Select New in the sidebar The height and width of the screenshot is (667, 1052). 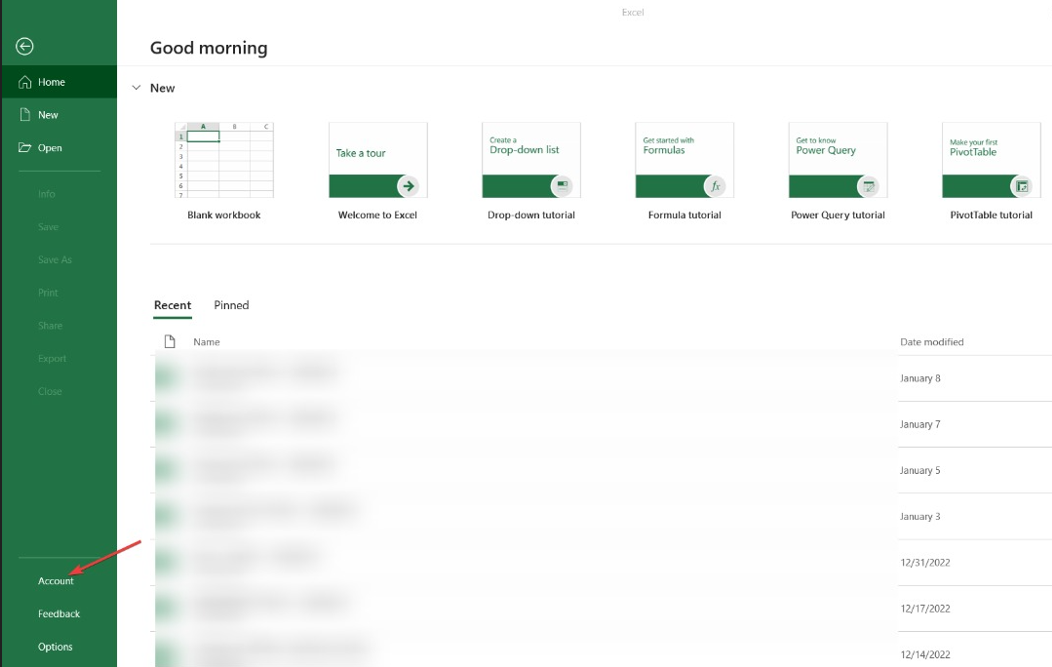point(59,115)
